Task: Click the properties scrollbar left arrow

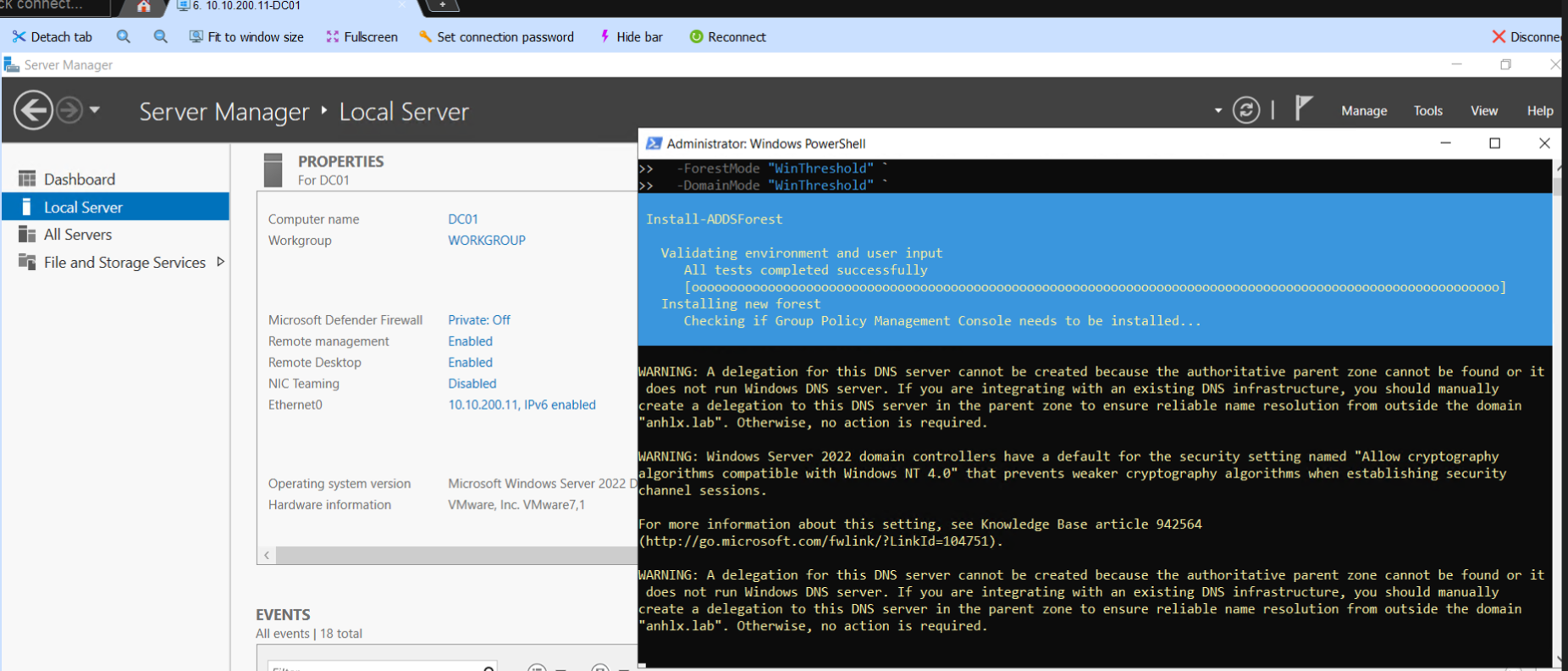Action: (267, 556)
